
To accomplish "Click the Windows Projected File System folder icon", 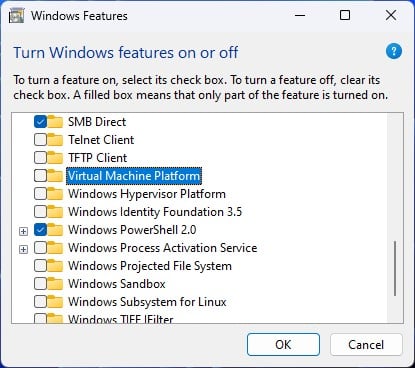I will (55, 266).
